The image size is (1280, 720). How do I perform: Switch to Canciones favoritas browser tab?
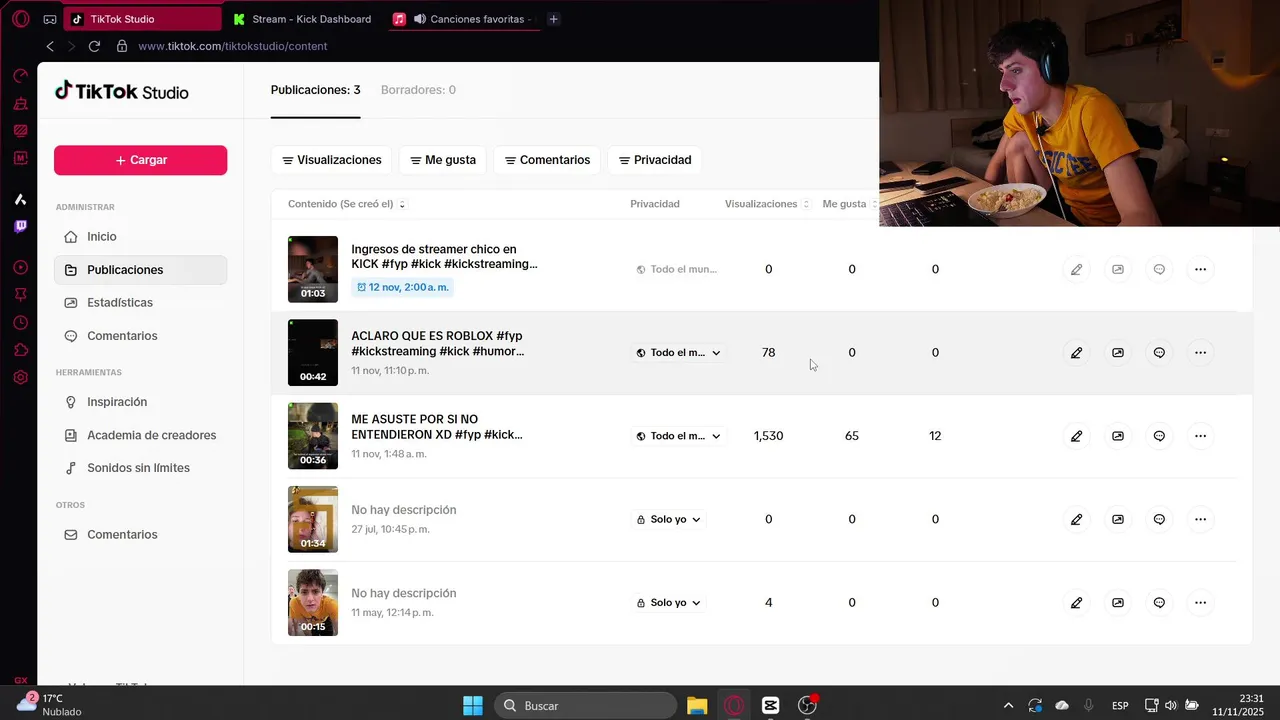point(465,19)
